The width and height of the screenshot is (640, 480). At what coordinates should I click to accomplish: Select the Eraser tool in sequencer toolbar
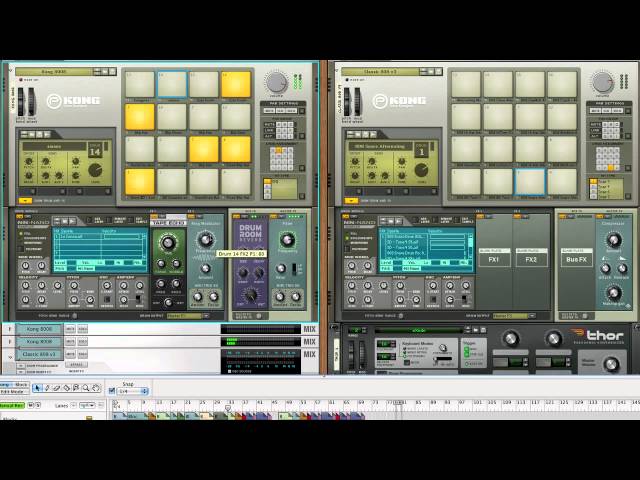(57, 388)
